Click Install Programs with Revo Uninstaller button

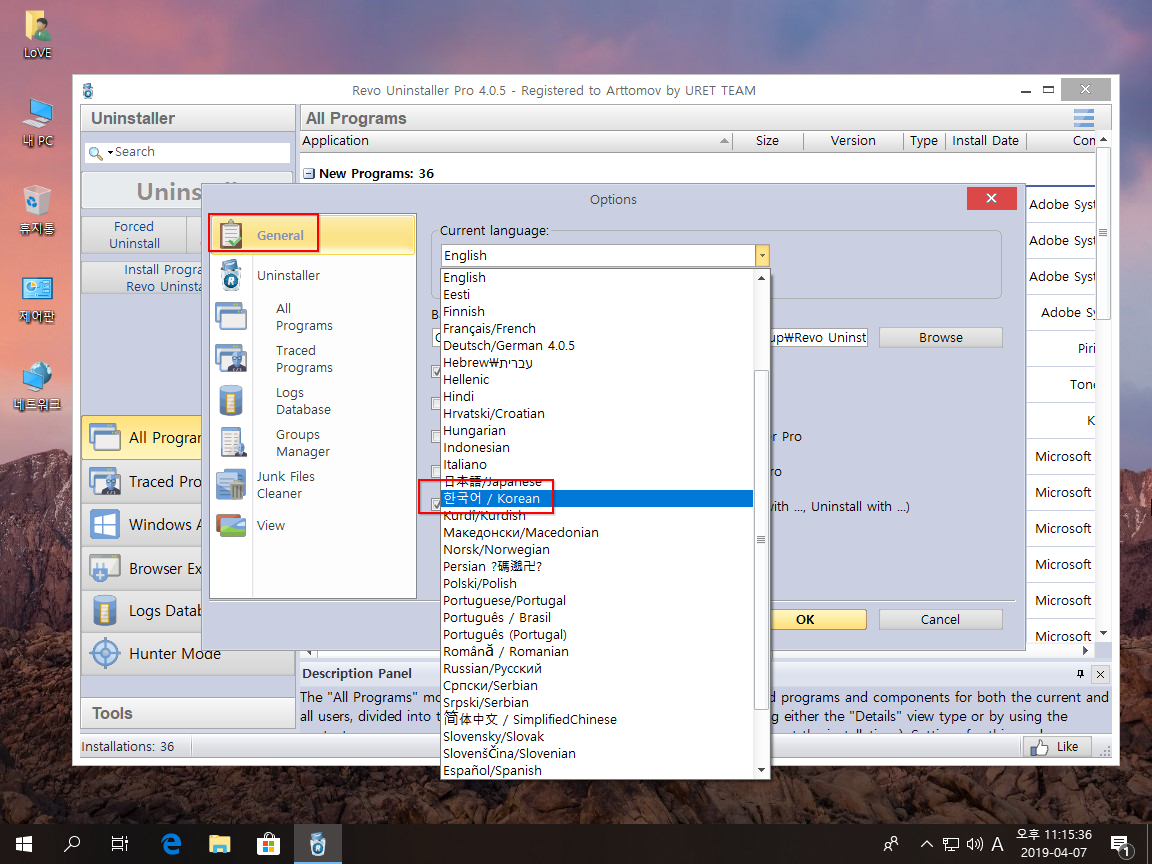tap(141, 278)
